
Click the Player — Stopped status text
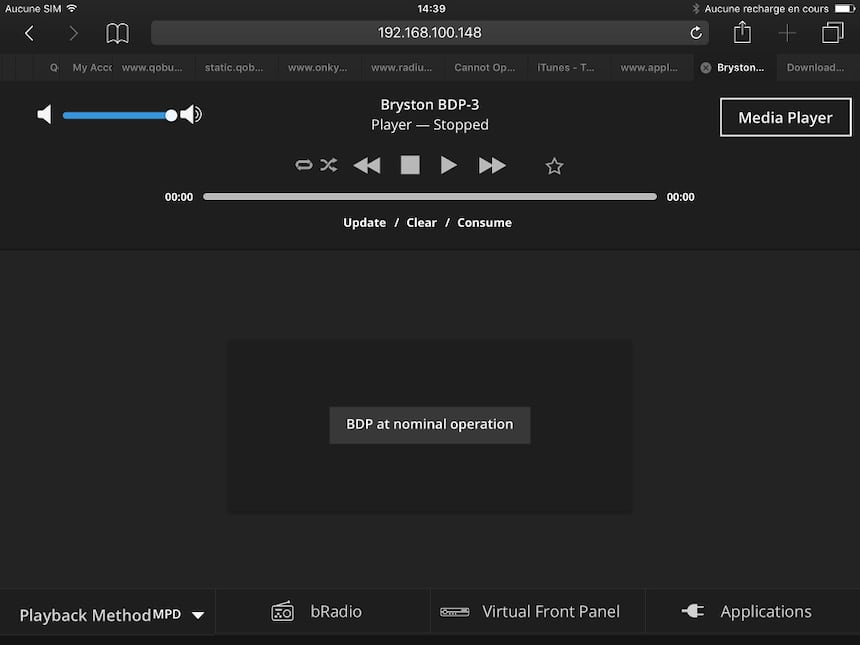(429, 125)
